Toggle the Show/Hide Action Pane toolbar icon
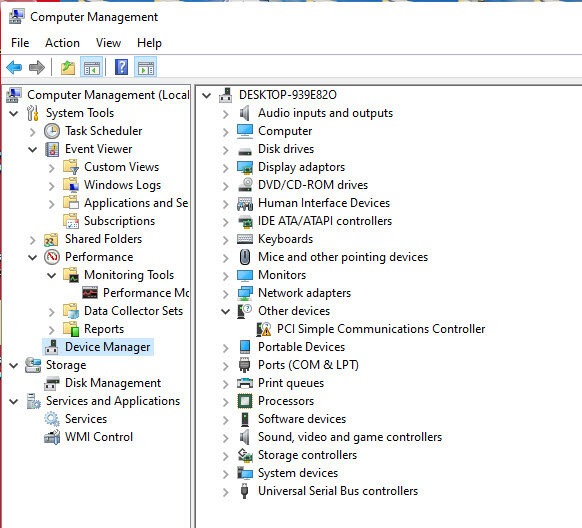The image size is (582, 528). click(146, 68)
